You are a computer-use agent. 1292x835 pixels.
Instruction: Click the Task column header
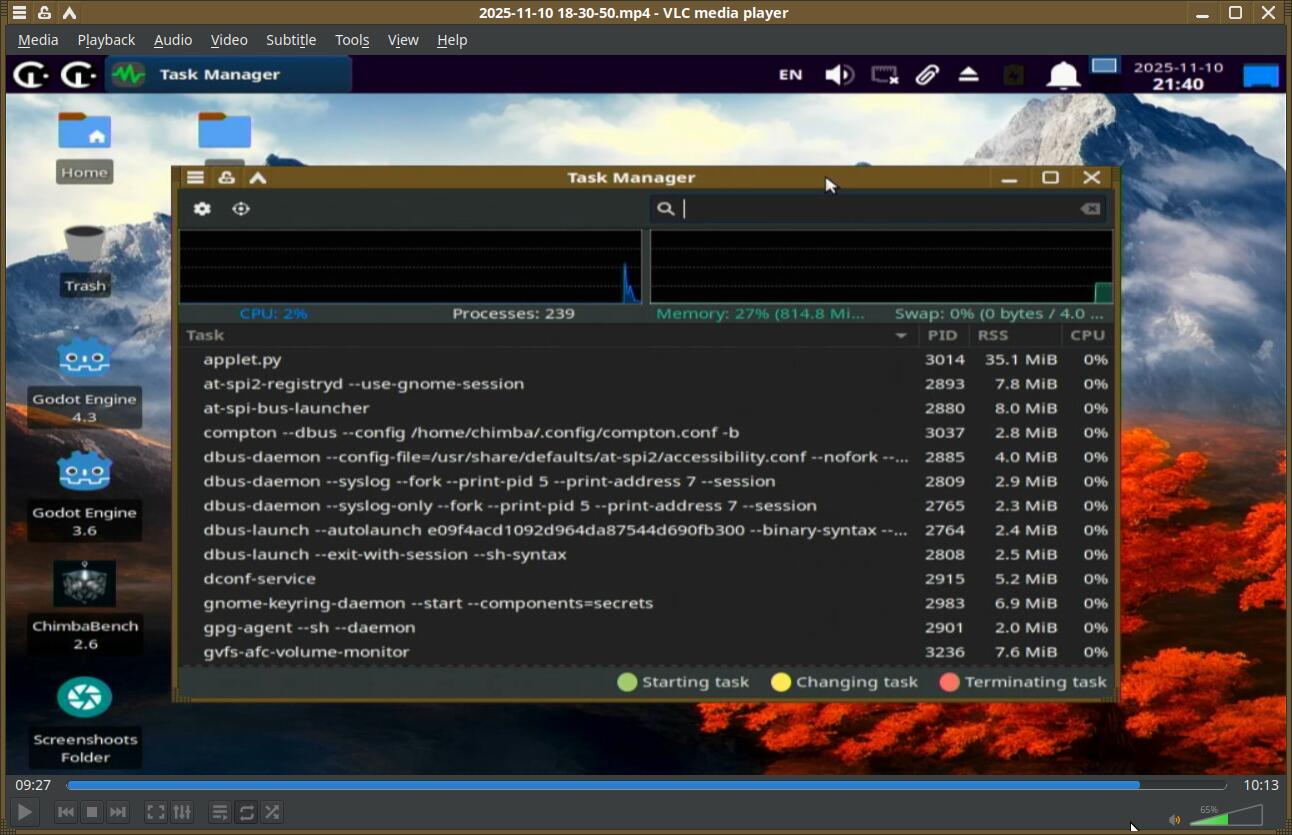(x=548, y=335)
